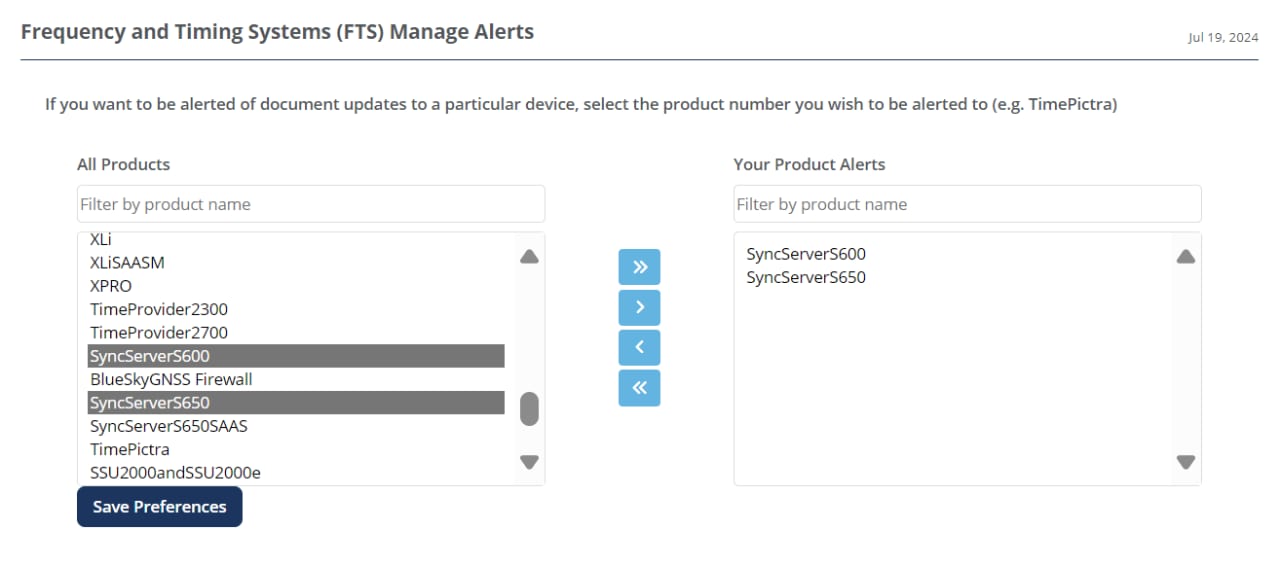Select TimePictra in All Products list
This screenshot has height=566, width=1280.
130,449
